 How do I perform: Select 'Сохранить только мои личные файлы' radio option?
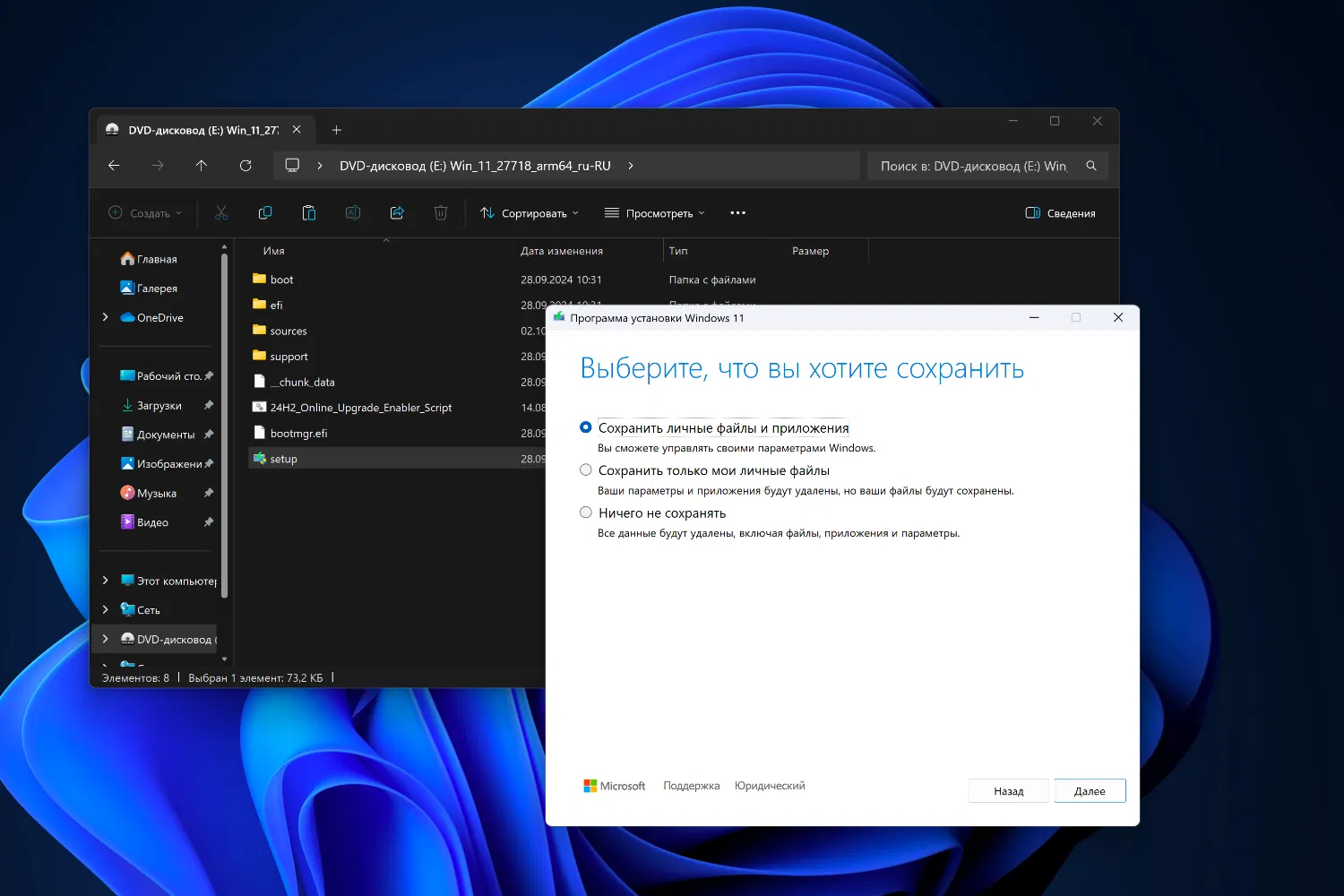point(586,470)
